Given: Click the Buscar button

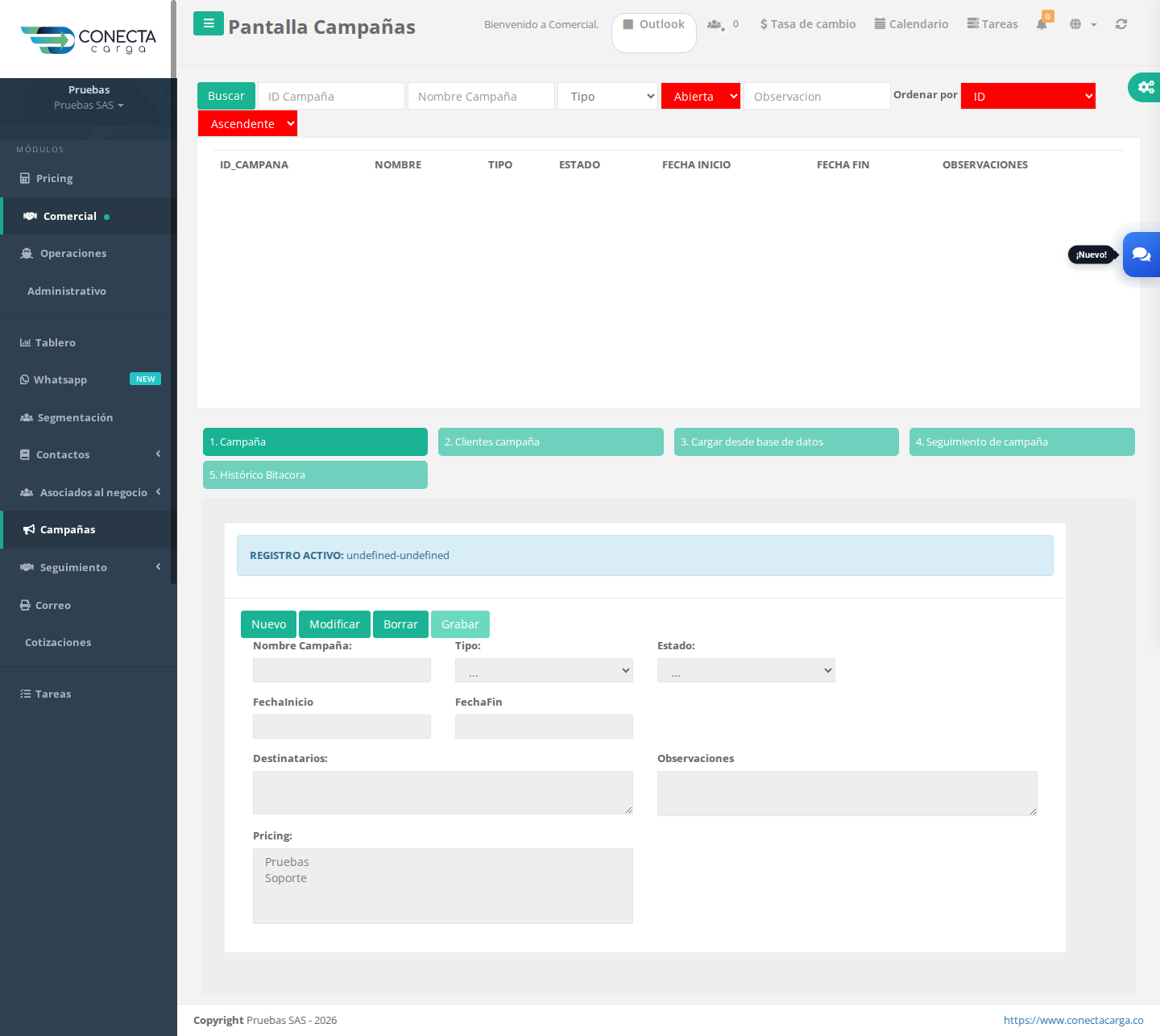Looking at the screenshot, I should [226, 96].
